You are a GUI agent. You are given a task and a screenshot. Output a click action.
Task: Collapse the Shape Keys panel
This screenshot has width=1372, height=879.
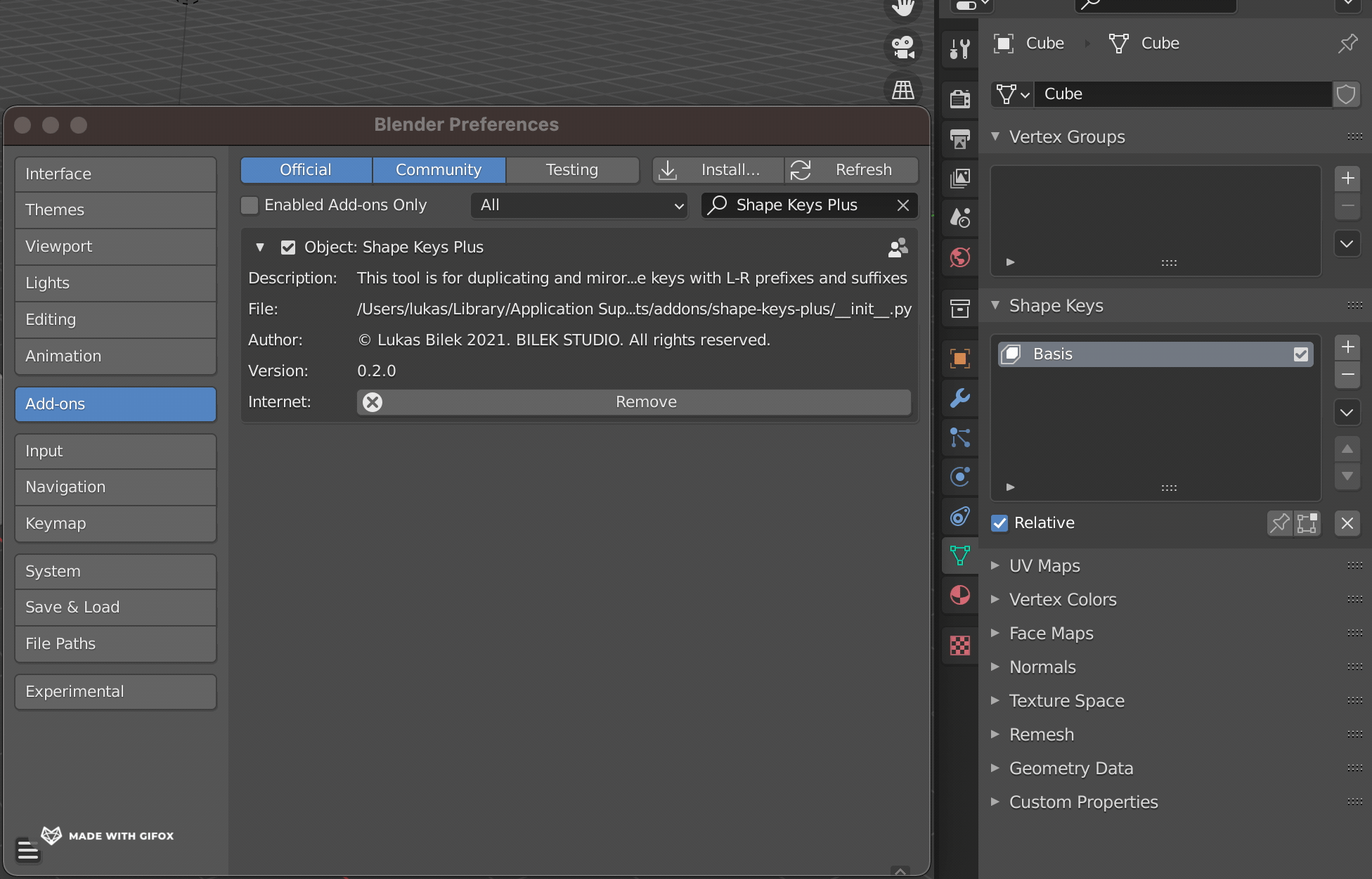tap(995, 306)
